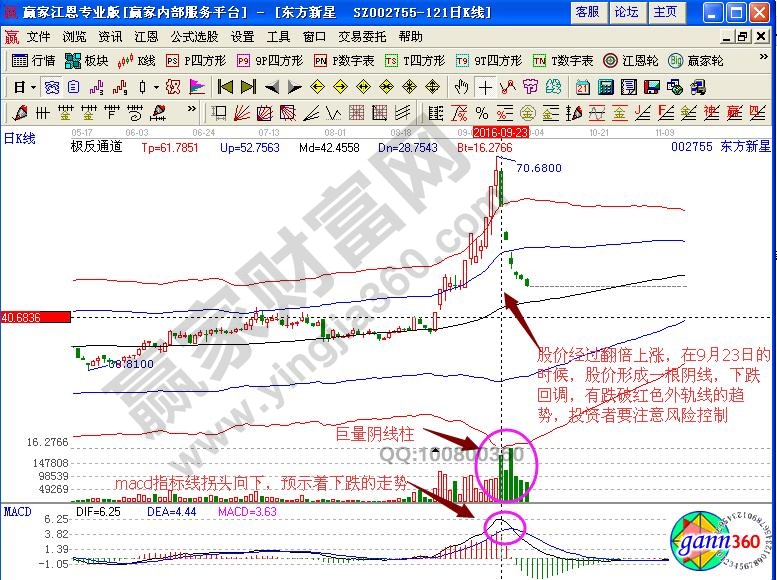
Task: Toggle the crosshair cursor tool
Action: tap(484, 86)
